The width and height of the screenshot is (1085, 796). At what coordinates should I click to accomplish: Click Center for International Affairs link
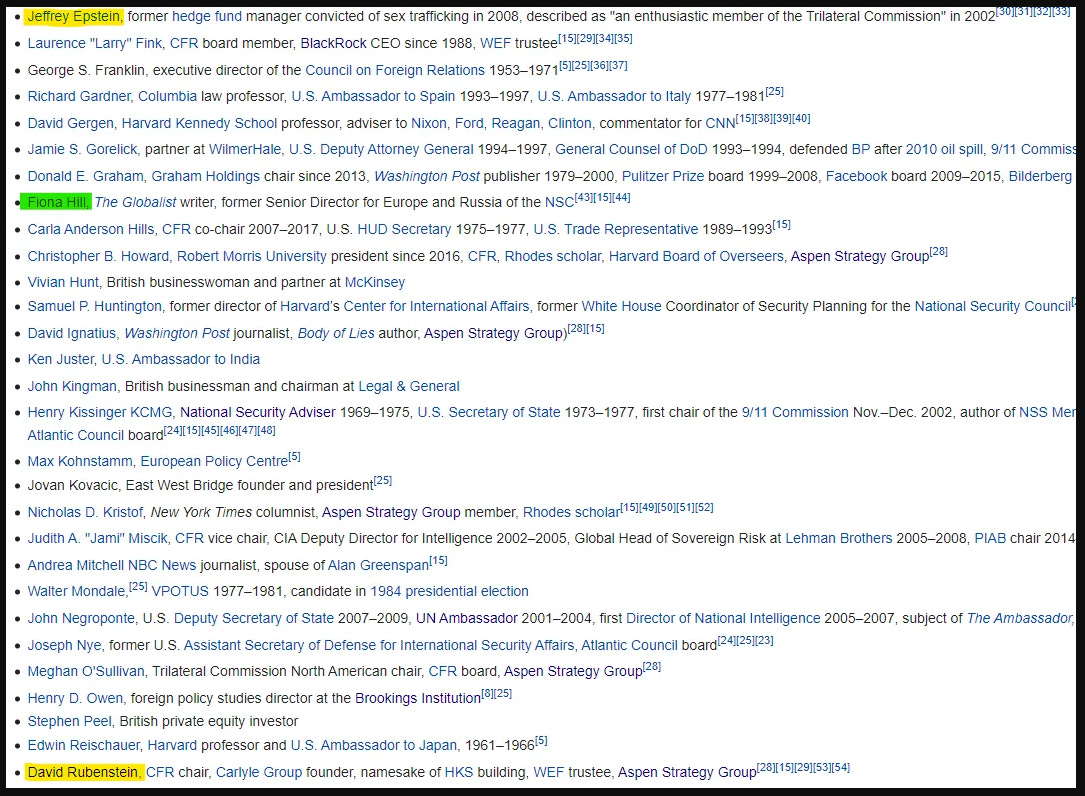pyautogui.click(x=437, y=306)
